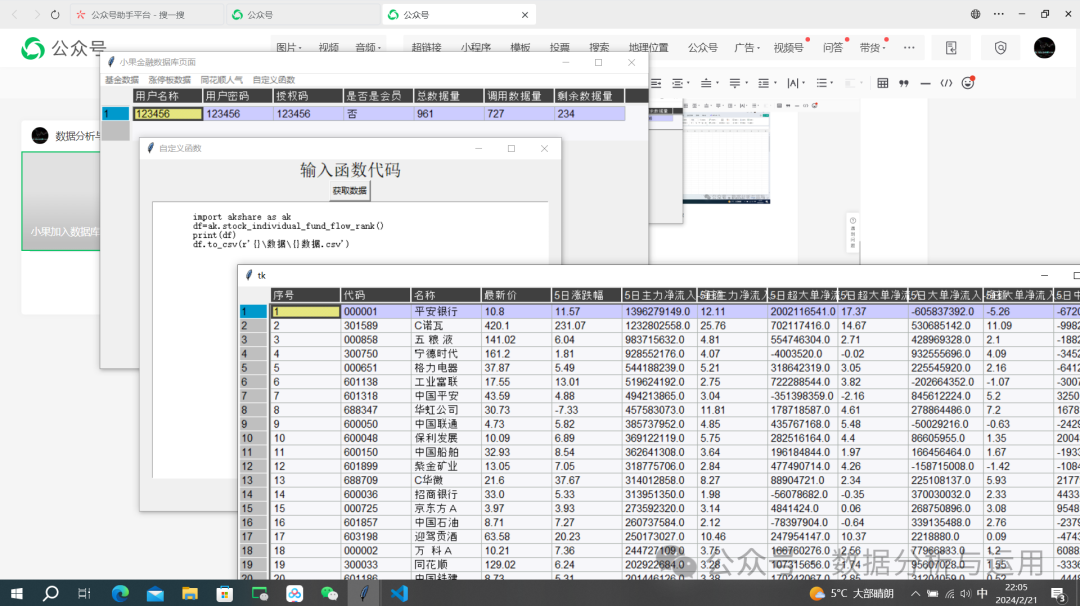Show hidden system tray icons chevron
This screenshot has height=606, width=1080.
coord(915,594)
